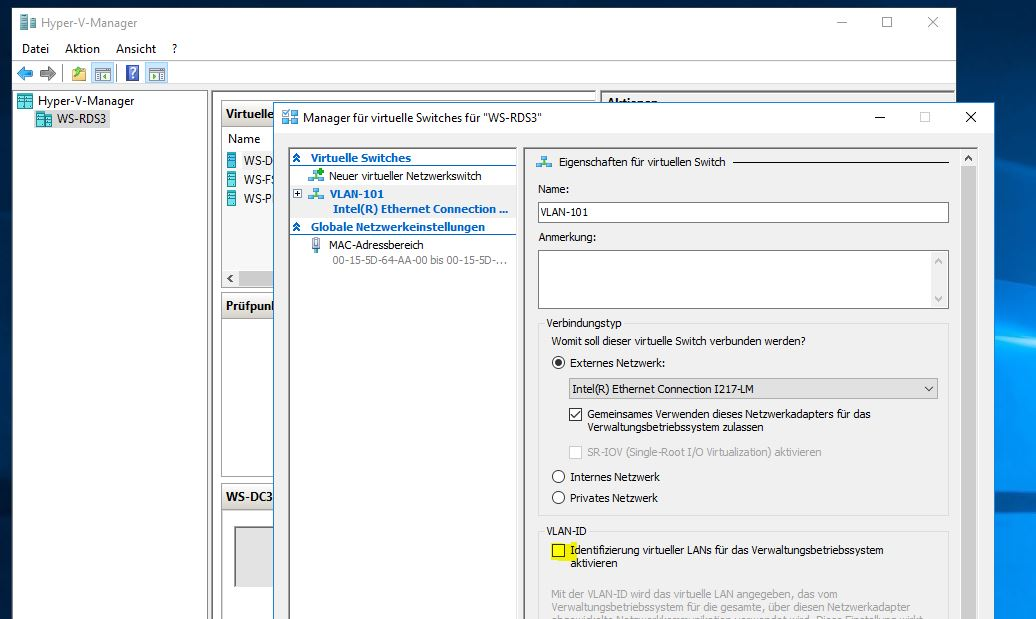Click the Anmerkung box scroll up arrow

click(938, 260)
